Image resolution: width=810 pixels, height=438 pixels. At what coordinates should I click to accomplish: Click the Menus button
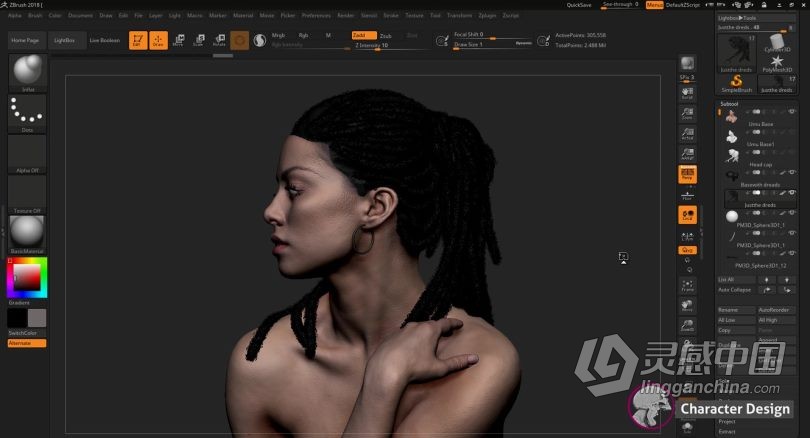coord(655,5)
